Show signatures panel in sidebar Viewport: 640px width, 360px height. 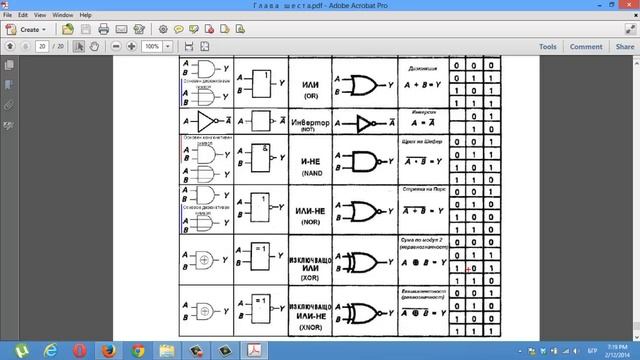click(x=9, y=125)
